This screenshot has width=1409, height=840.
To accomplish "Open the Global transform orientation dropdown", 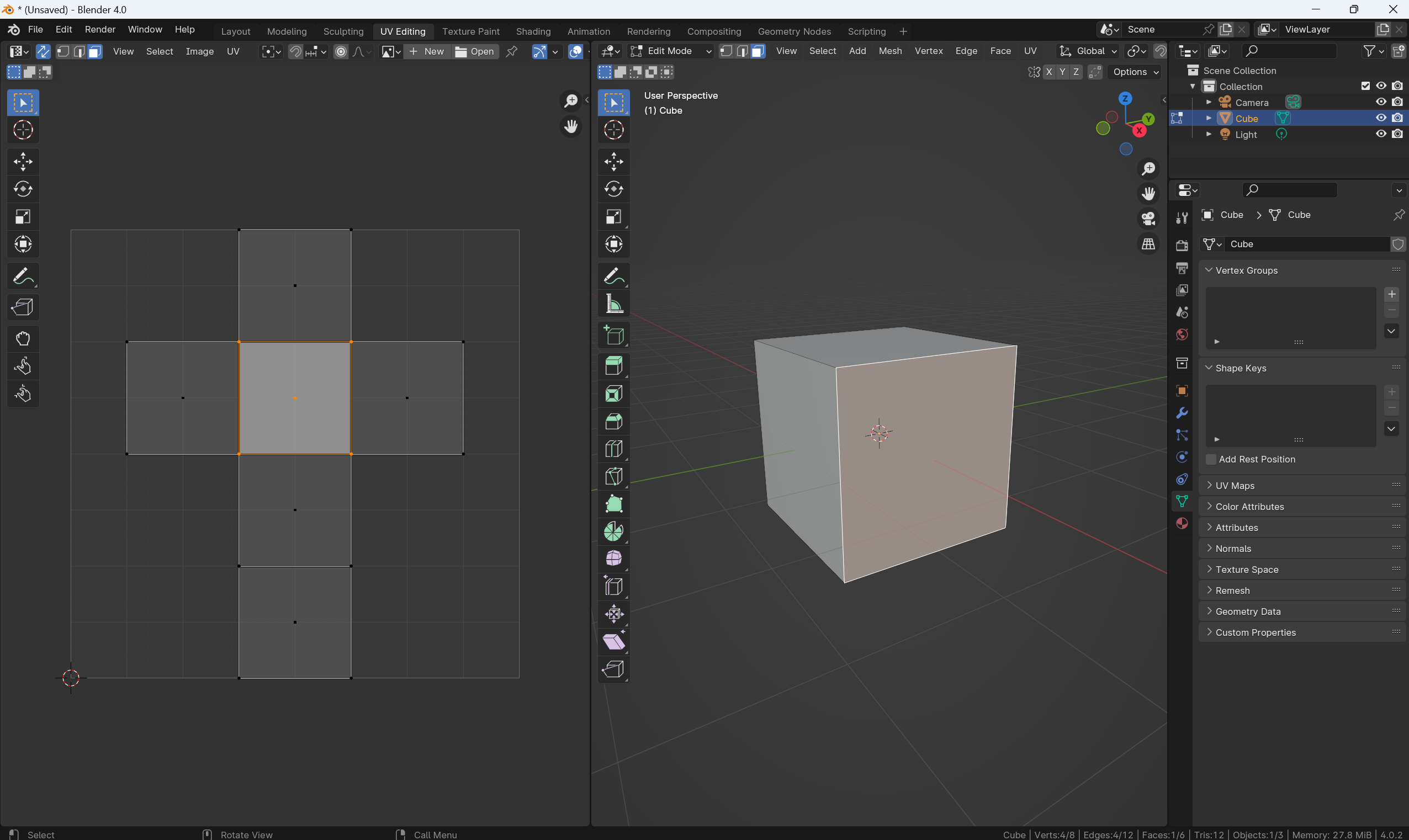I will coord(1089,51).
